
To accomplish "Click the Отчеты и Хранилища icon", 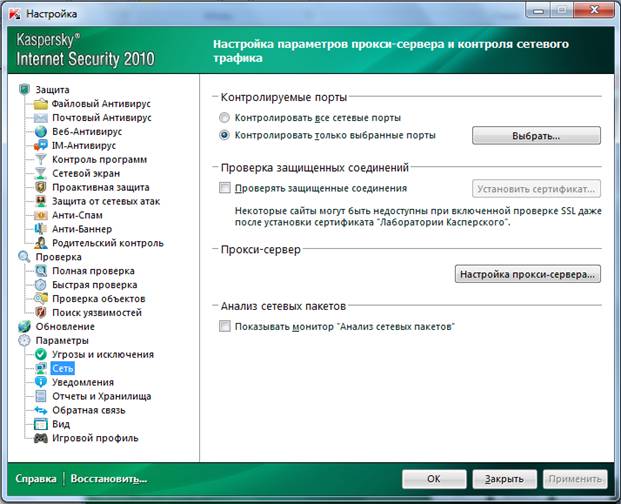I will (41, 396).
